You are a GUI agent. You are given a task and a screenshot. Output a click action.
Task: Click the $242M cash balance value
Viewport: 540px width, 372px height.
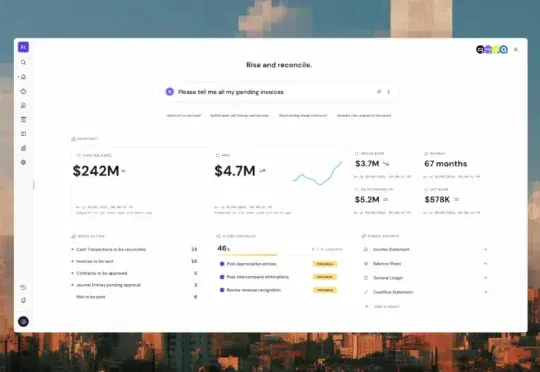coord(96,171)
